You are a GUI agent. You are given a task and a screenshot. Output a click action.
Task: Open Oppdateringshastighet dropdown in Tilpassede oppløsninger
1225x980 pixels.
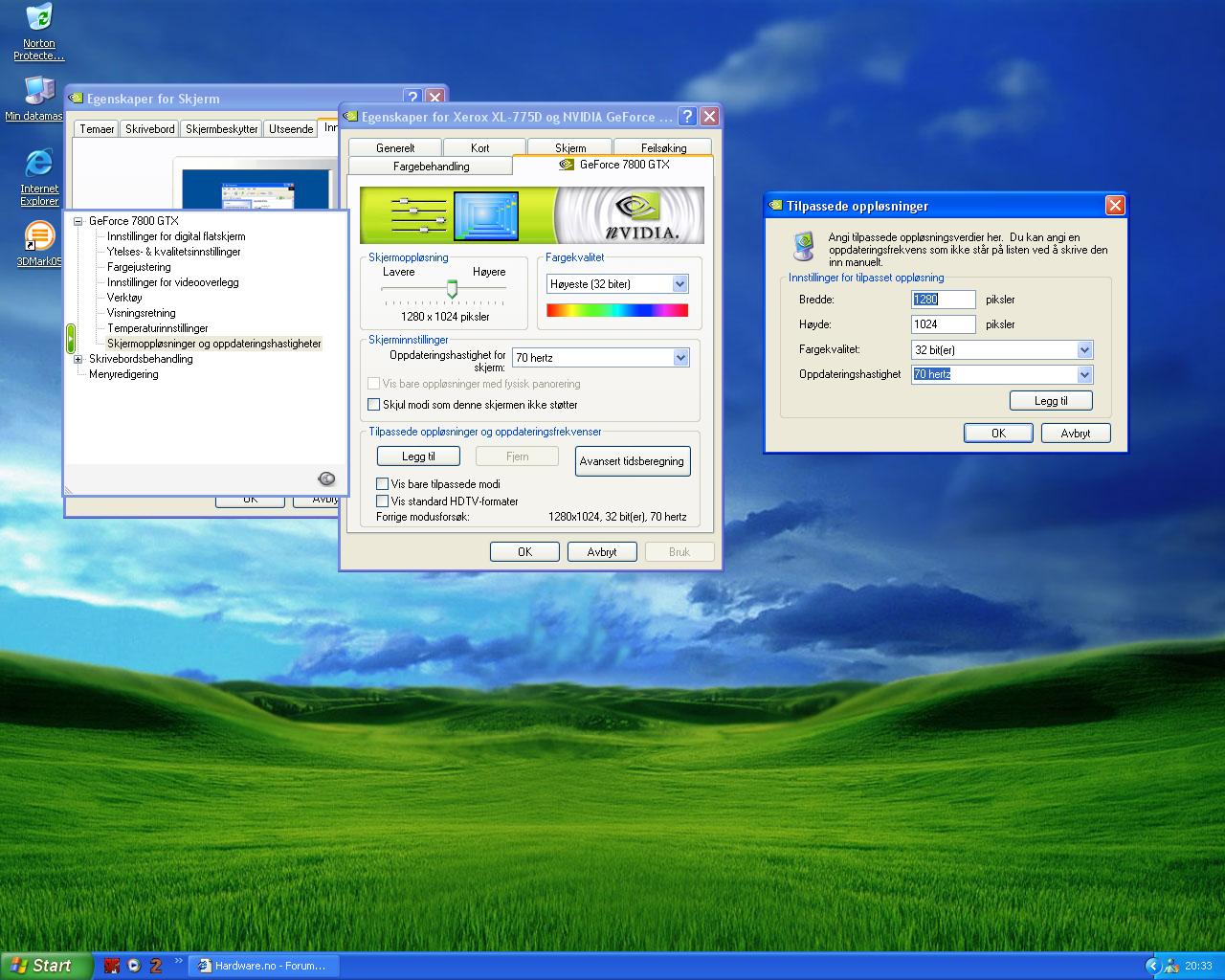(1084, 375)
